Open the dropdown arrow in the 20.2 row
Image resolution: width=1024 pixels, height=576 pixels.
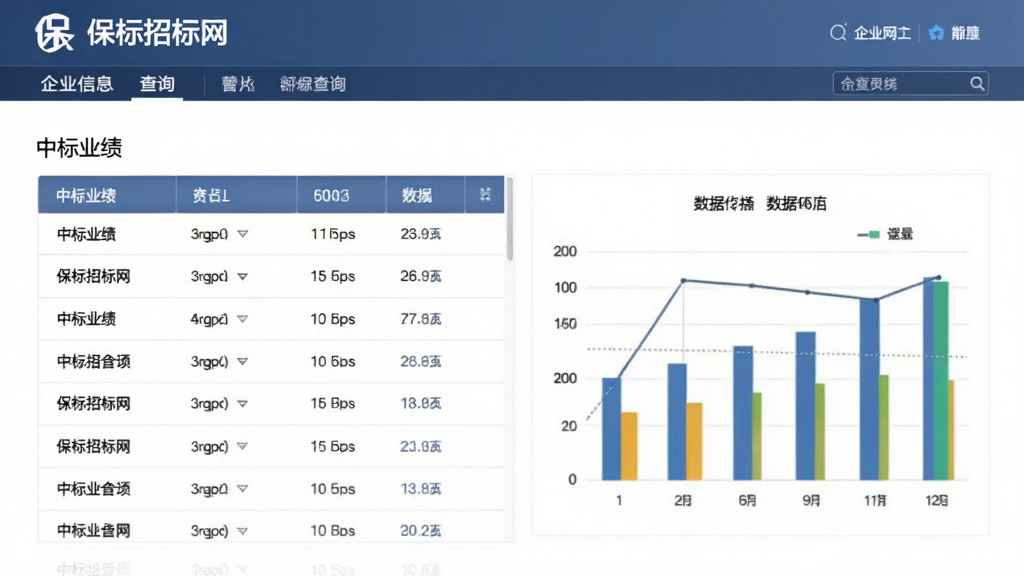click(242, 531)
